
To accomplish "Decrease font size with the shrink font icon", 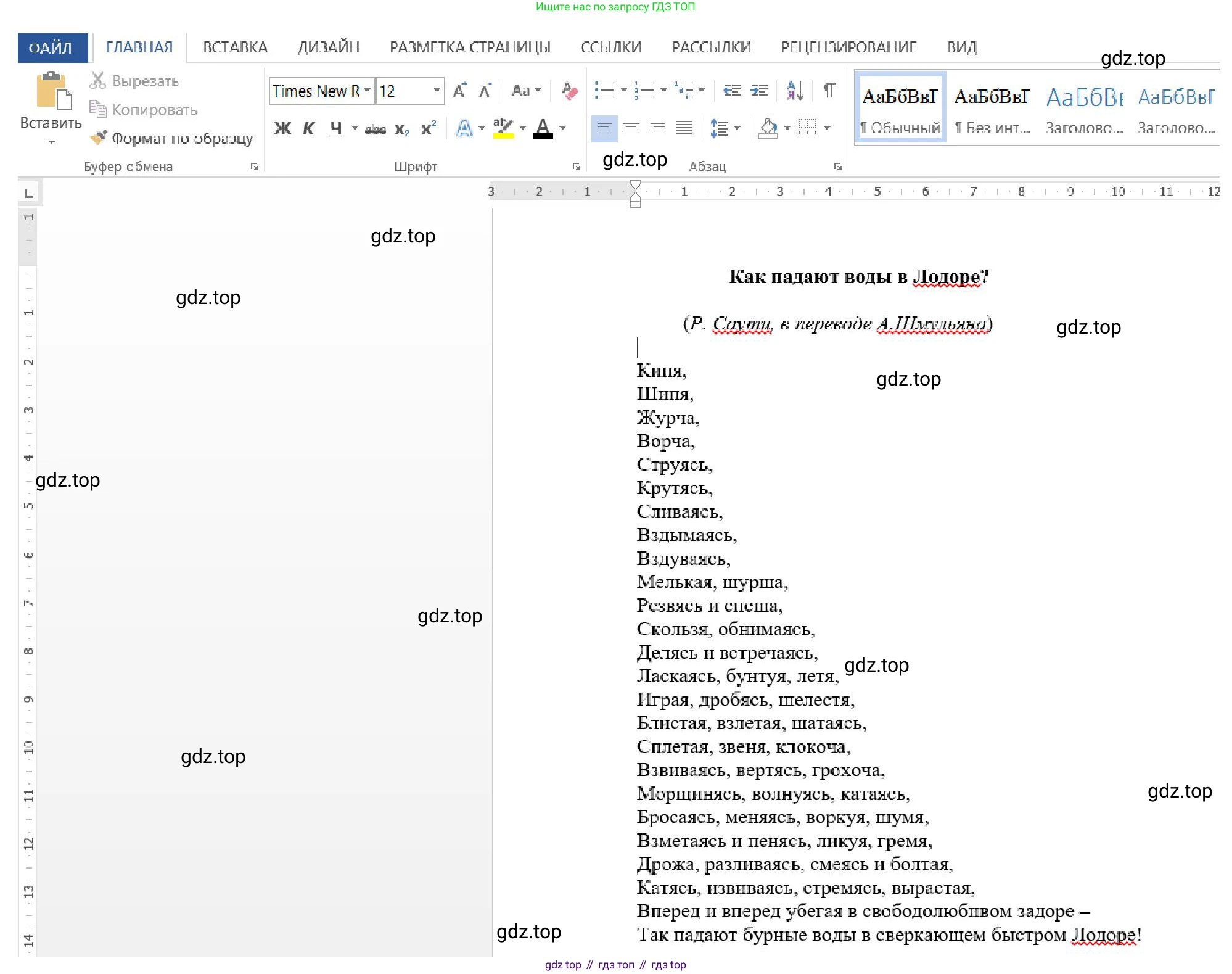I will point(486,91).
